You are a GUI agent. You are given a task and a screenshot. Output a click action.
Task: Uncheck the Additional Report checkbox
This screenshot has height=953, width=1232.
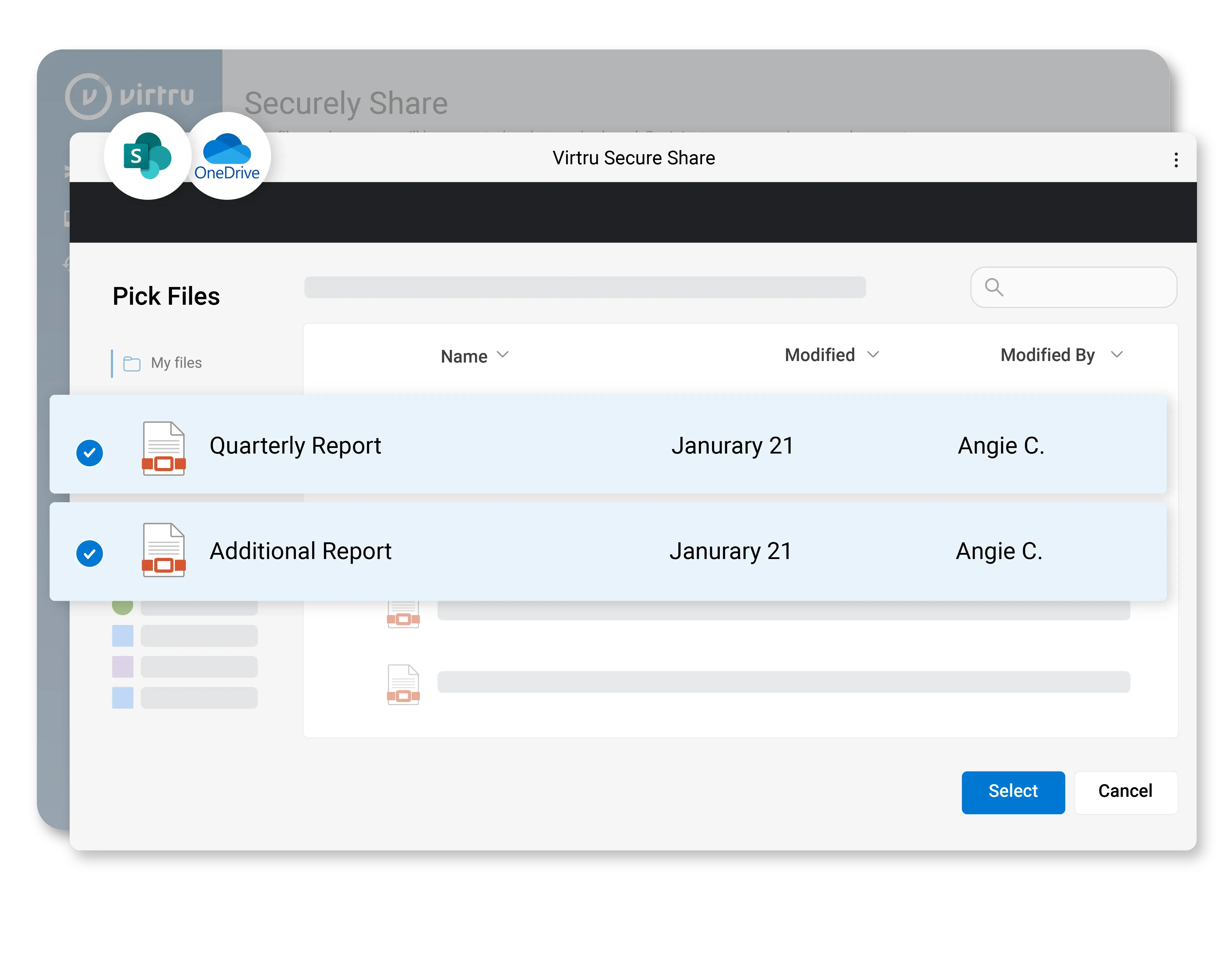pos(90,553)
